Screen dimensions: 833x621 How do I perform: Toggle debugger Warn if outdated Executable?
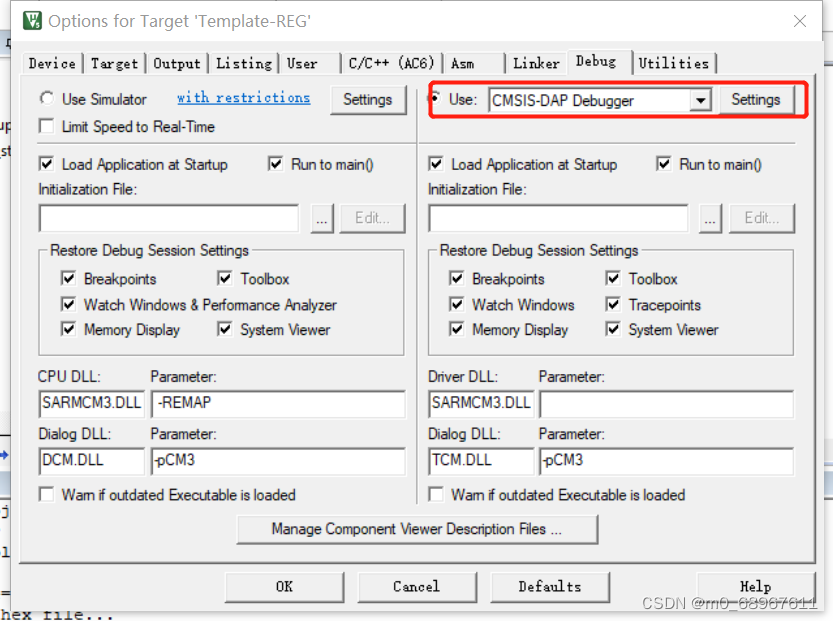436,495
